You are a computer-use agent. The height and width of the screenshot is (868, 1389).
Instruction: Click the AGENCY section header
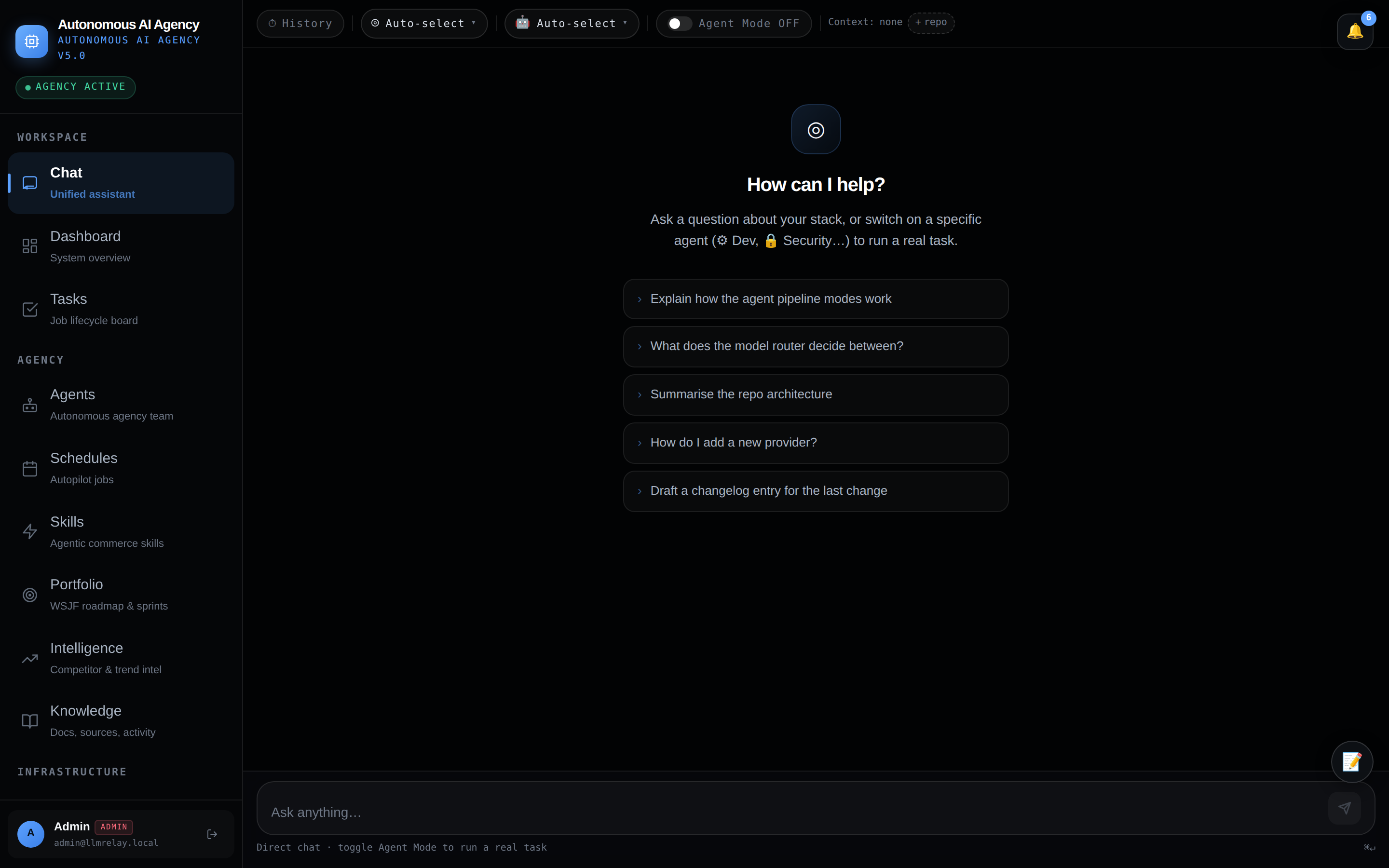click(41, 360)
